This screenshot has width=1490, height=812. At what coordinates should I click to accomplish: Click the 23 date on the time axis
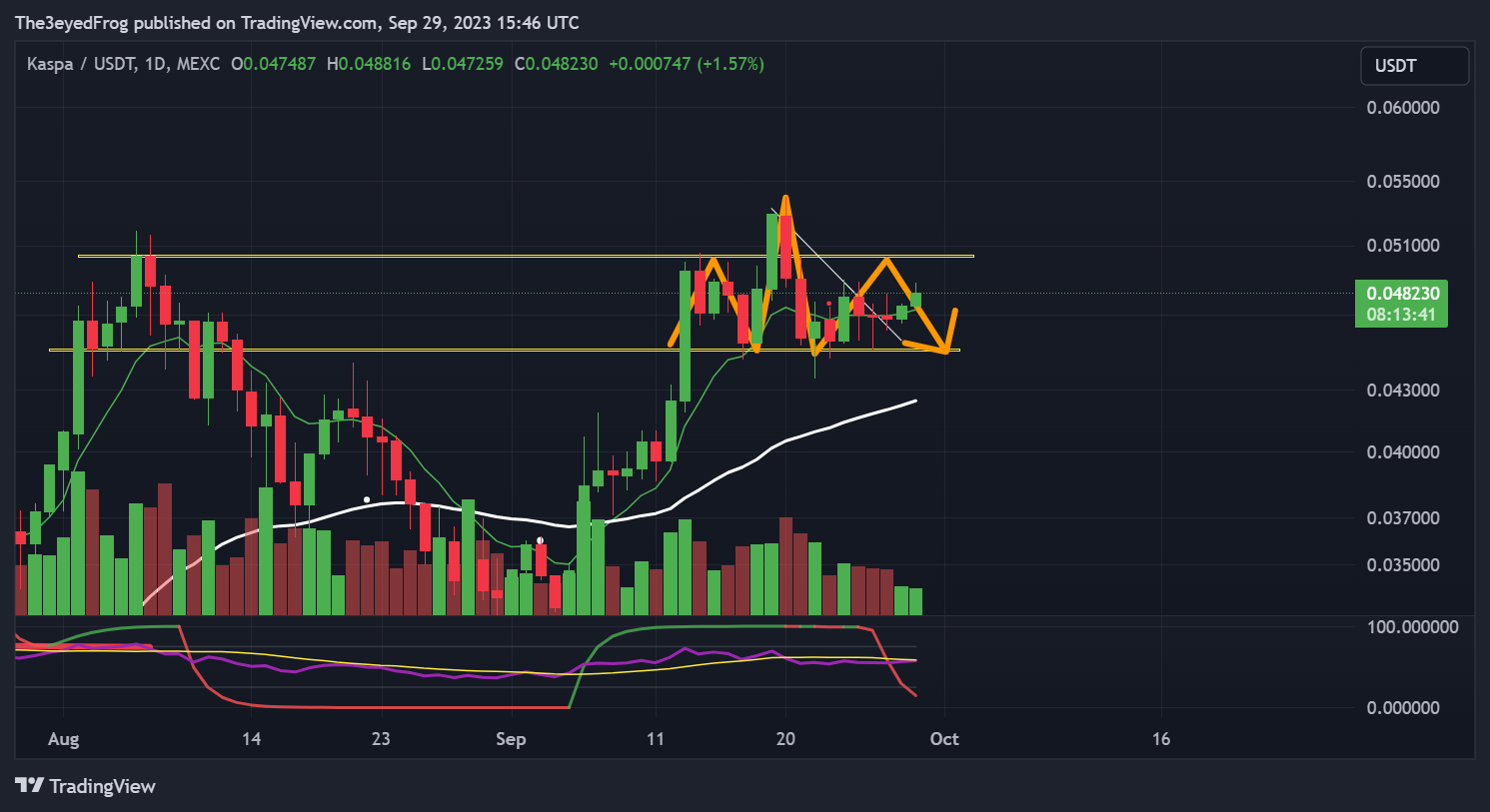pos(381,739)
